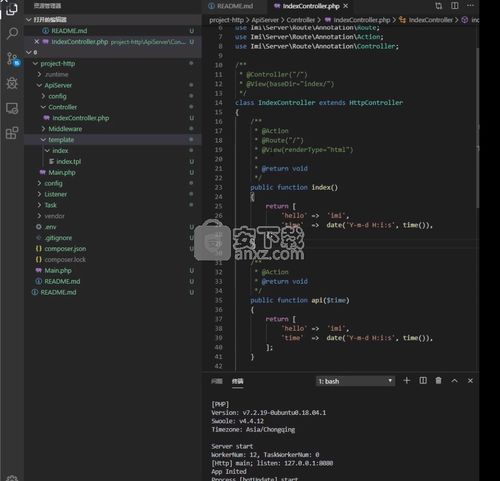
Task: Collapse the index folder under template
Action: pyautogui.click(x=113, y=151)
